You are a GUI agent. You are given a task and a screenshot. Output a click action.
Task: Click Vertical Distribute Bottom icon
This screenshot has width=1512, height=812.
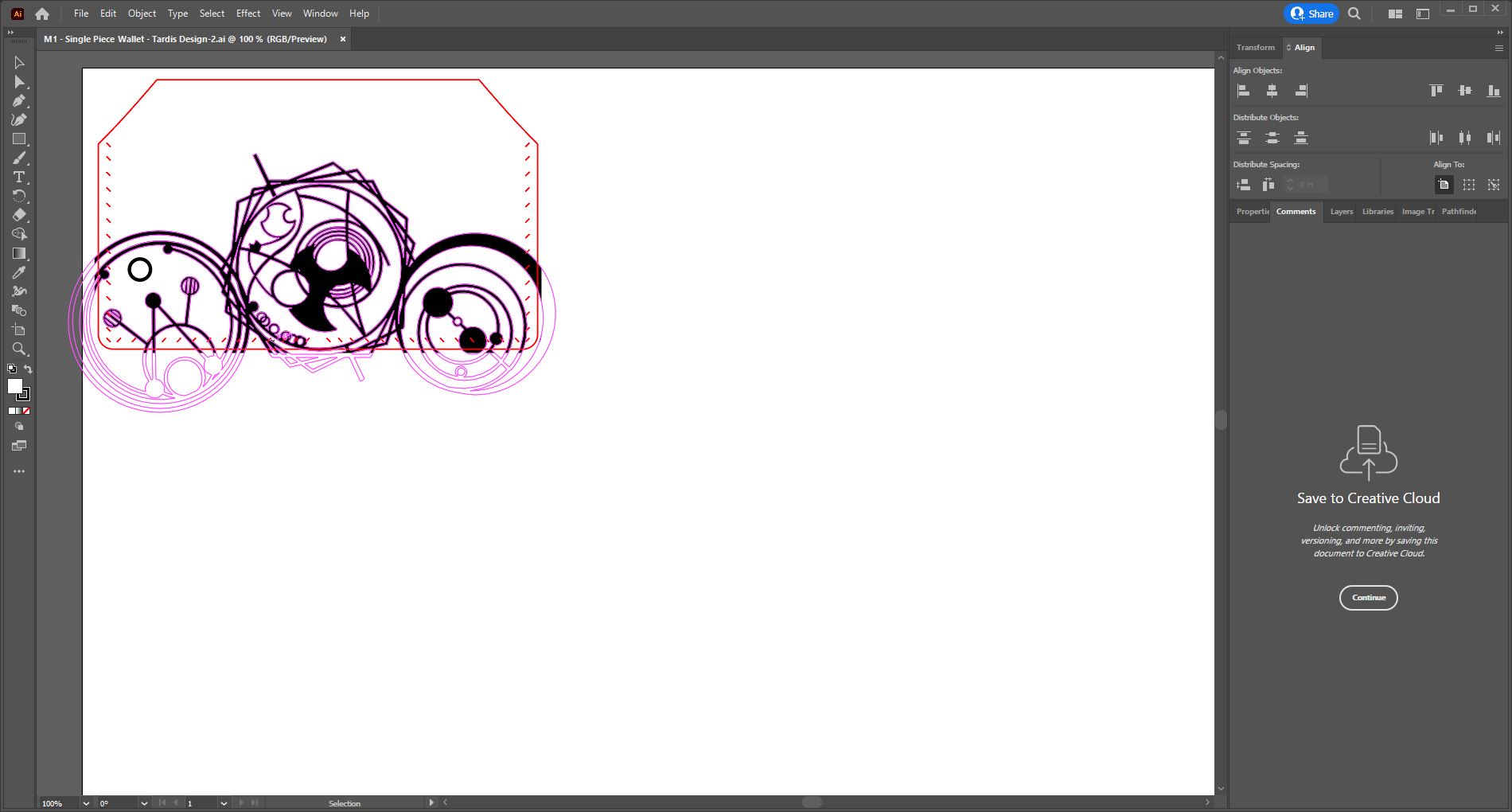pos(1301,138)
